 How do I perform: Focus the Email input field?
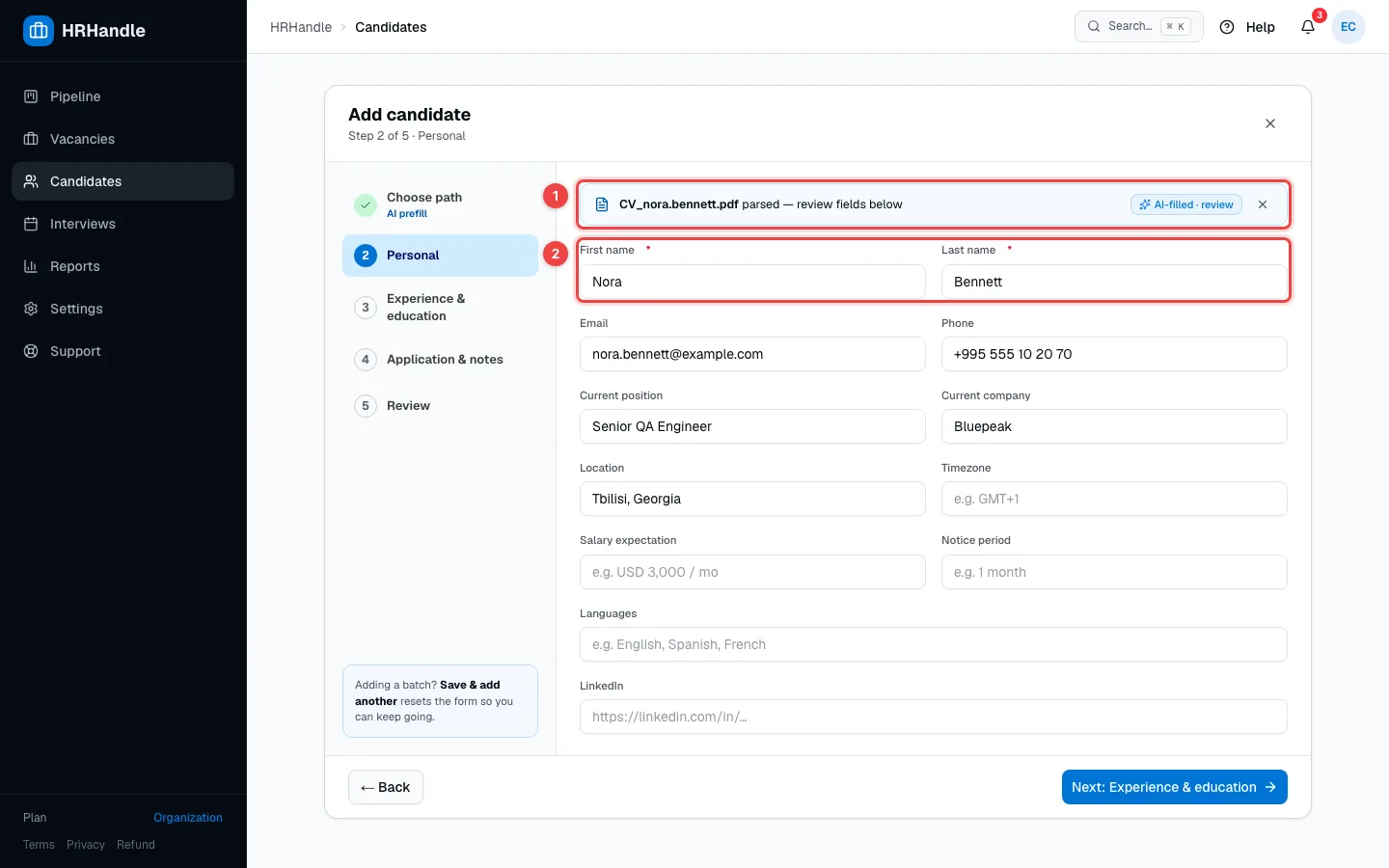[x=752, y=354]
